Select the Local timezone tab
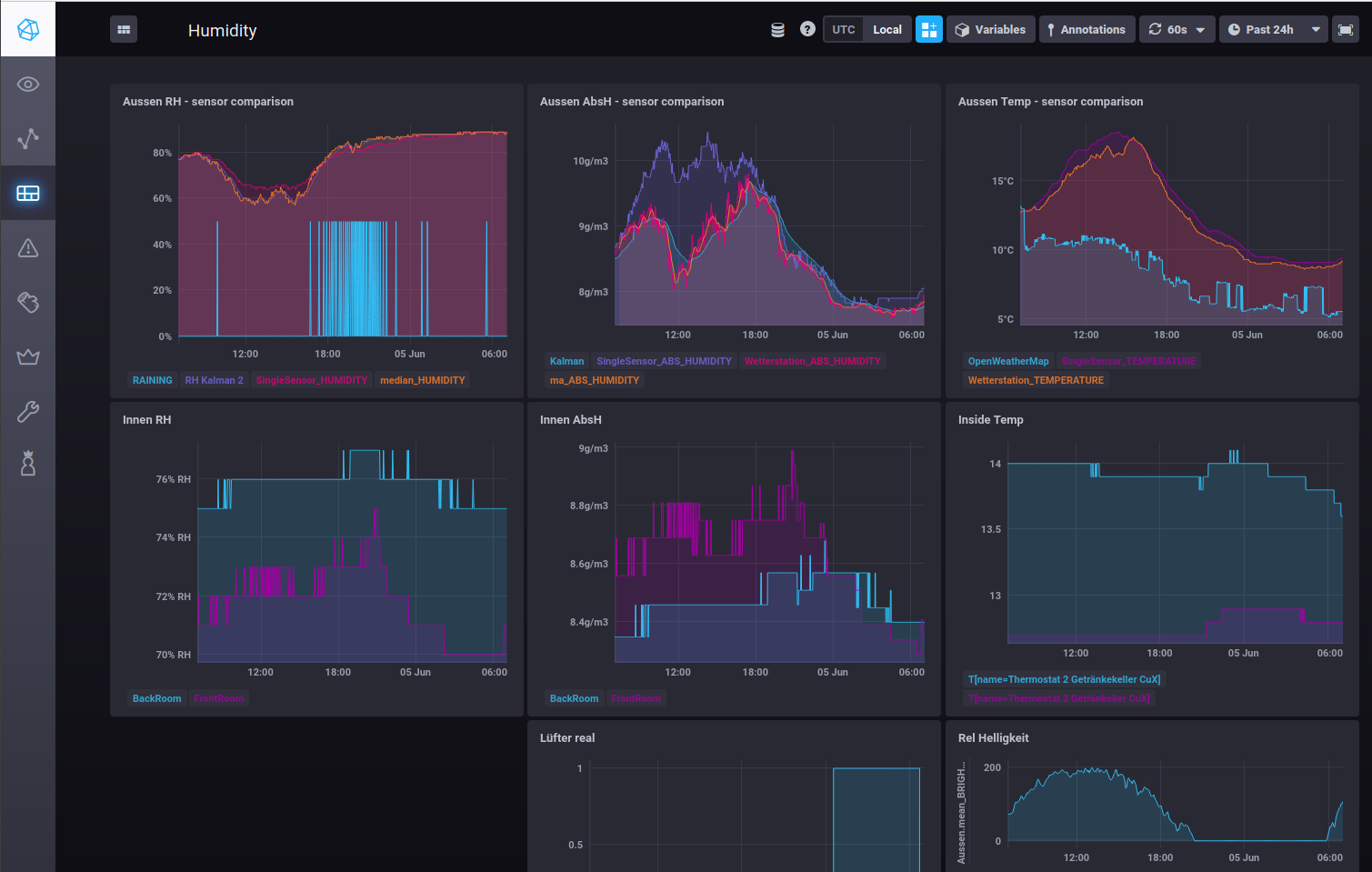 [x=886, y=28]
